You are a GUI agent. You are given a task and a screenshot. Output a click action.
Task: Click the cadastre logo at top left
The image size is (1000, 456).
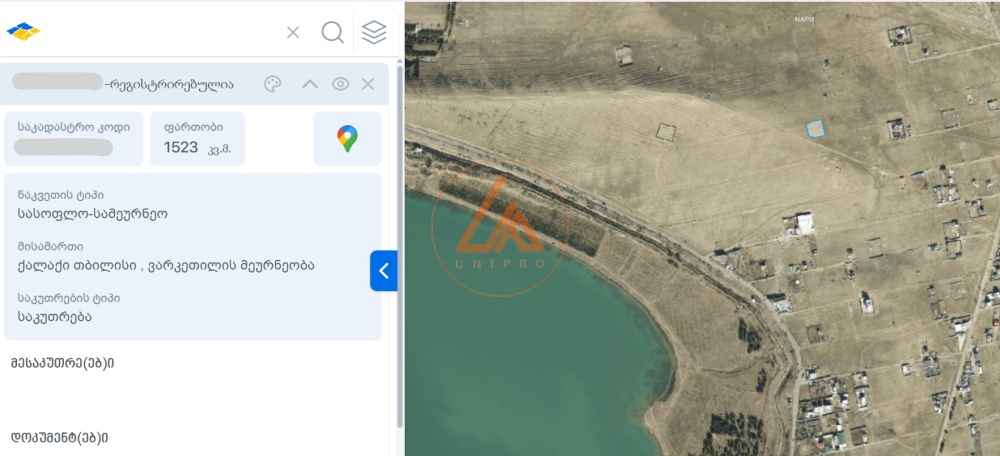click(x=24, y=32)
